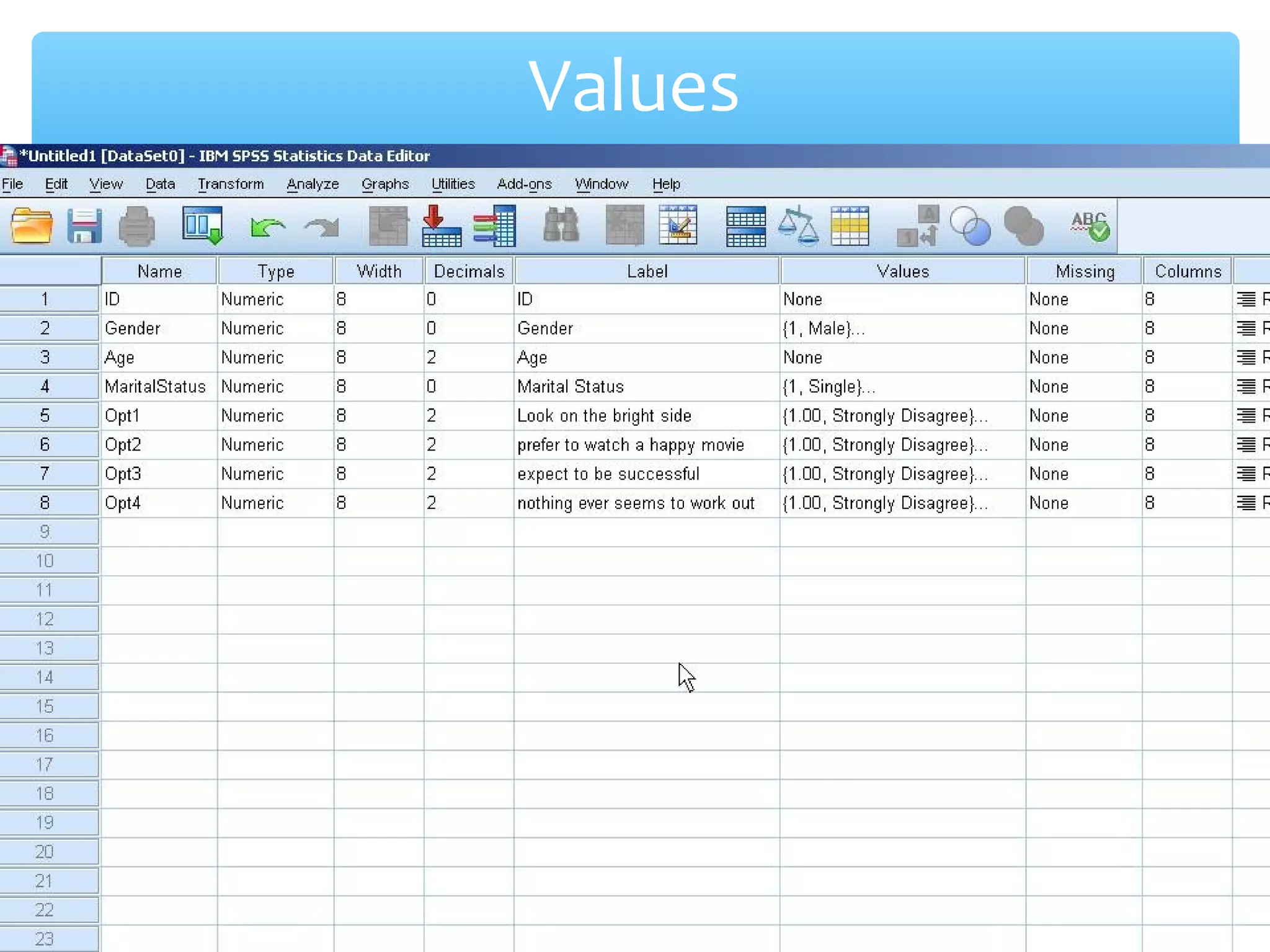This screenshot has height=952, width=1270.
Task: Click the Go to case icon
Action: (389, 226)
